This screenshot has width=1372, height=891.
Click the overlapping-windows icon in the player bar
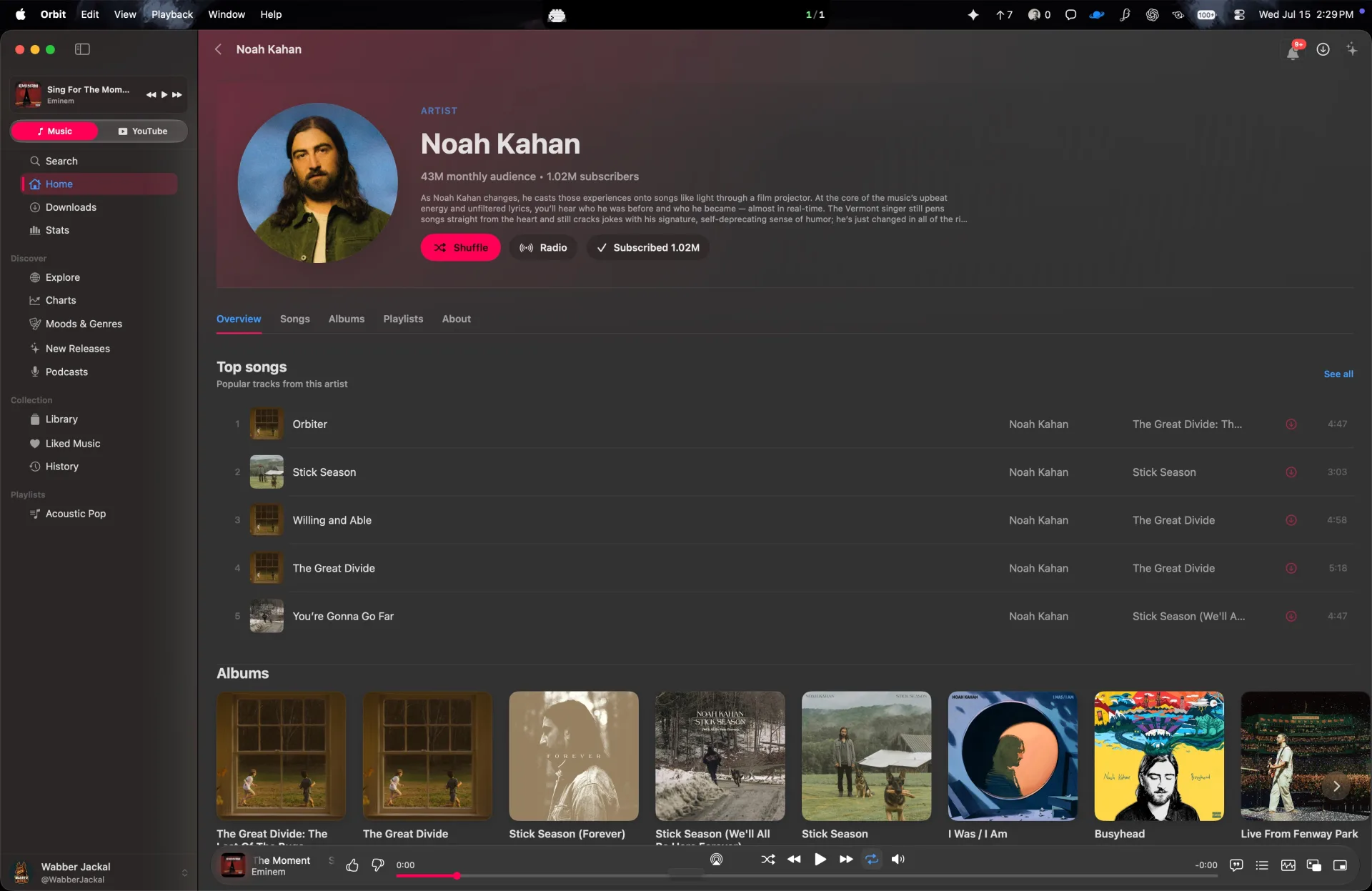click(x=1313, y=865)
